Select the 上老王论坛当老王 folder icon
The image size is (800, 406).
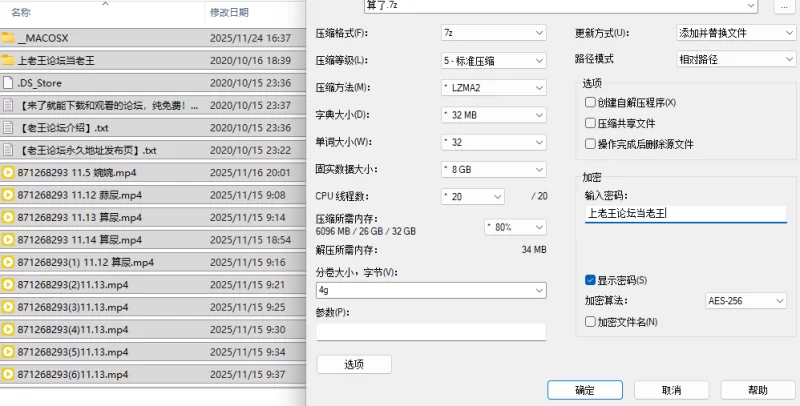[x=8, y=60]
